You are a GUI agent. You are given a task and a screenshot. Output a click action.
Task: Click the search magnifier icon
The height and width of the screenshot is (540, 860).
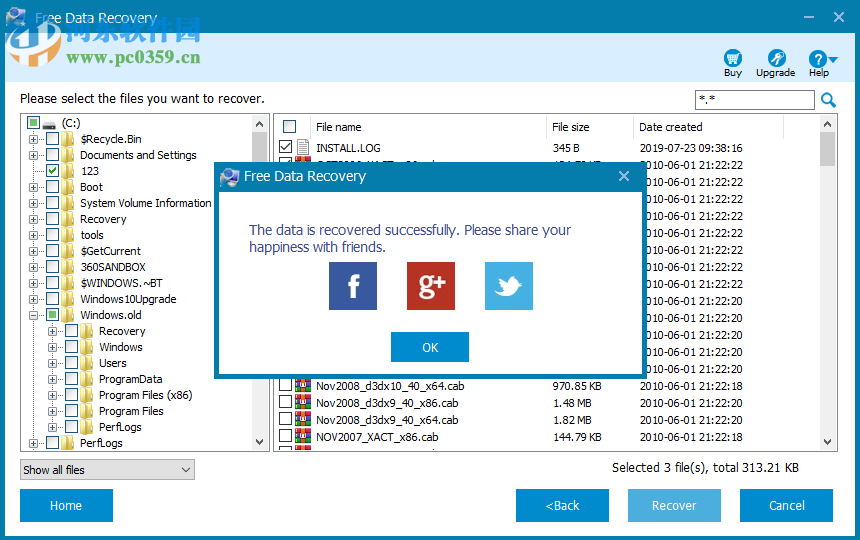pyautogui.click(x=828, y=100)
